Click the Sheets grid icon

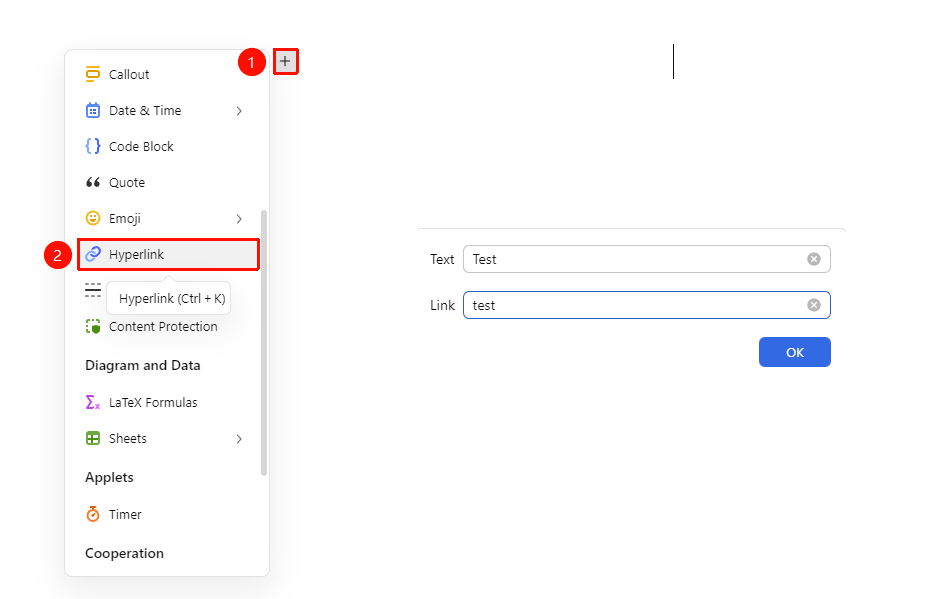tap(93, 438)
